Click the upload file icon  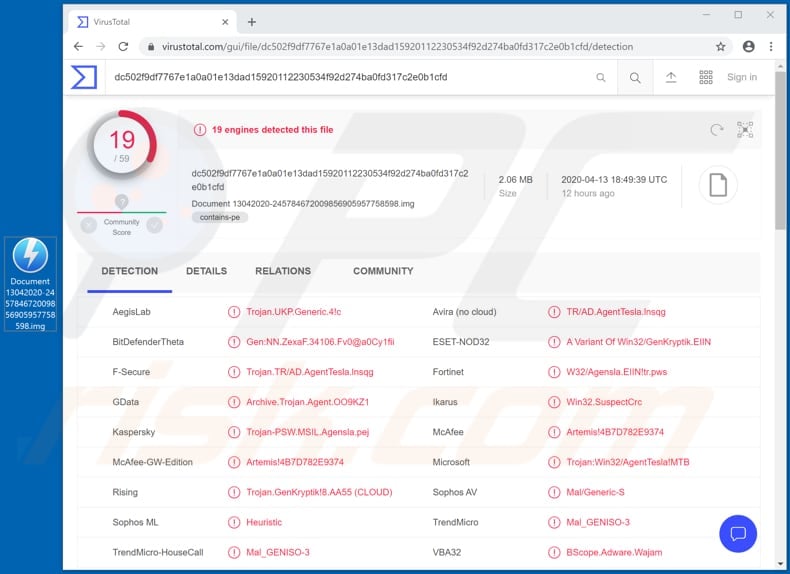(671, 77)
